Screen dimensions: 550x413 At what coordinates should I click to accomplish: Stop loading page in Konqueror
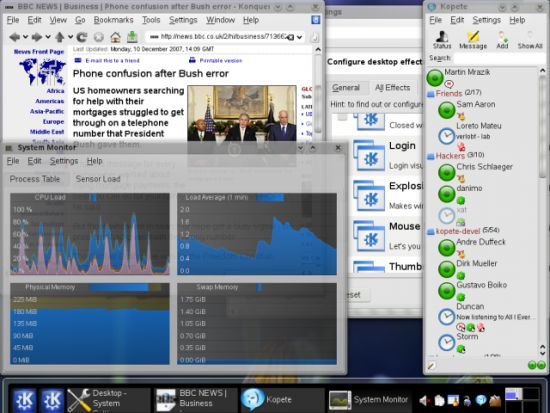pyautogui.click(x=99, y=37)
